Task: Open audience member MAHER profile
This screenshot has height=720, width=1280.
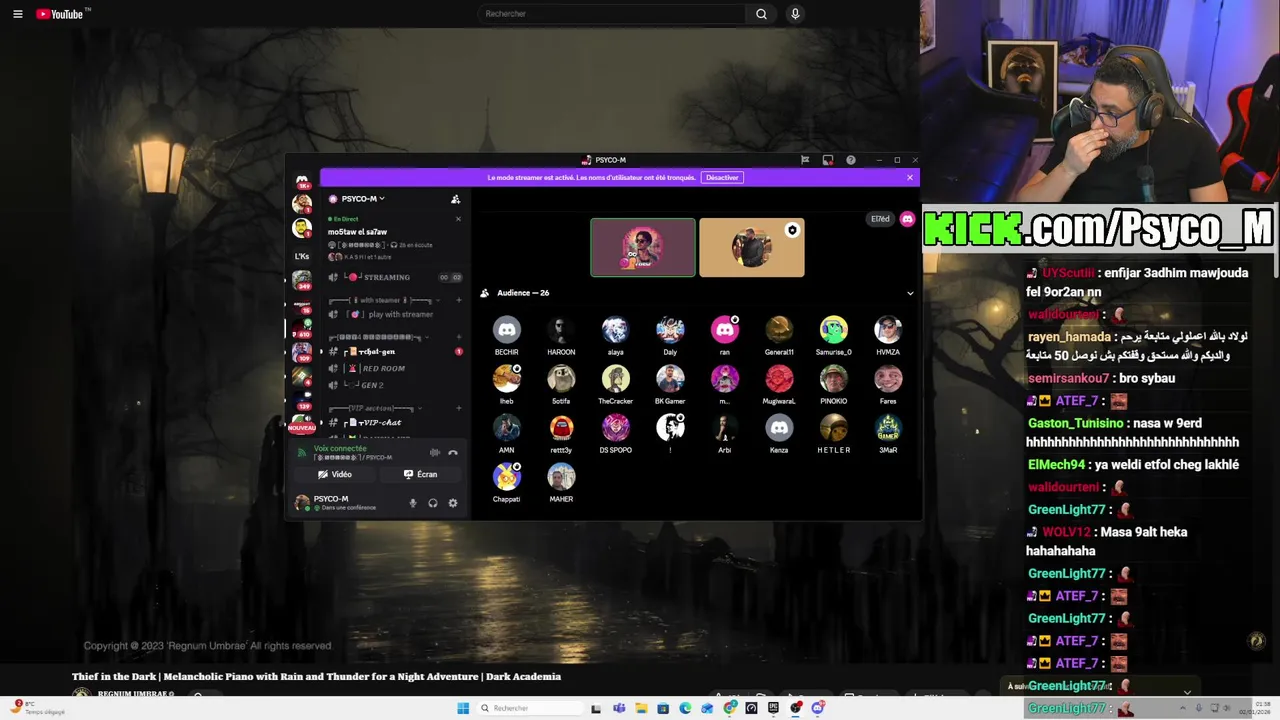Action: 561,483
